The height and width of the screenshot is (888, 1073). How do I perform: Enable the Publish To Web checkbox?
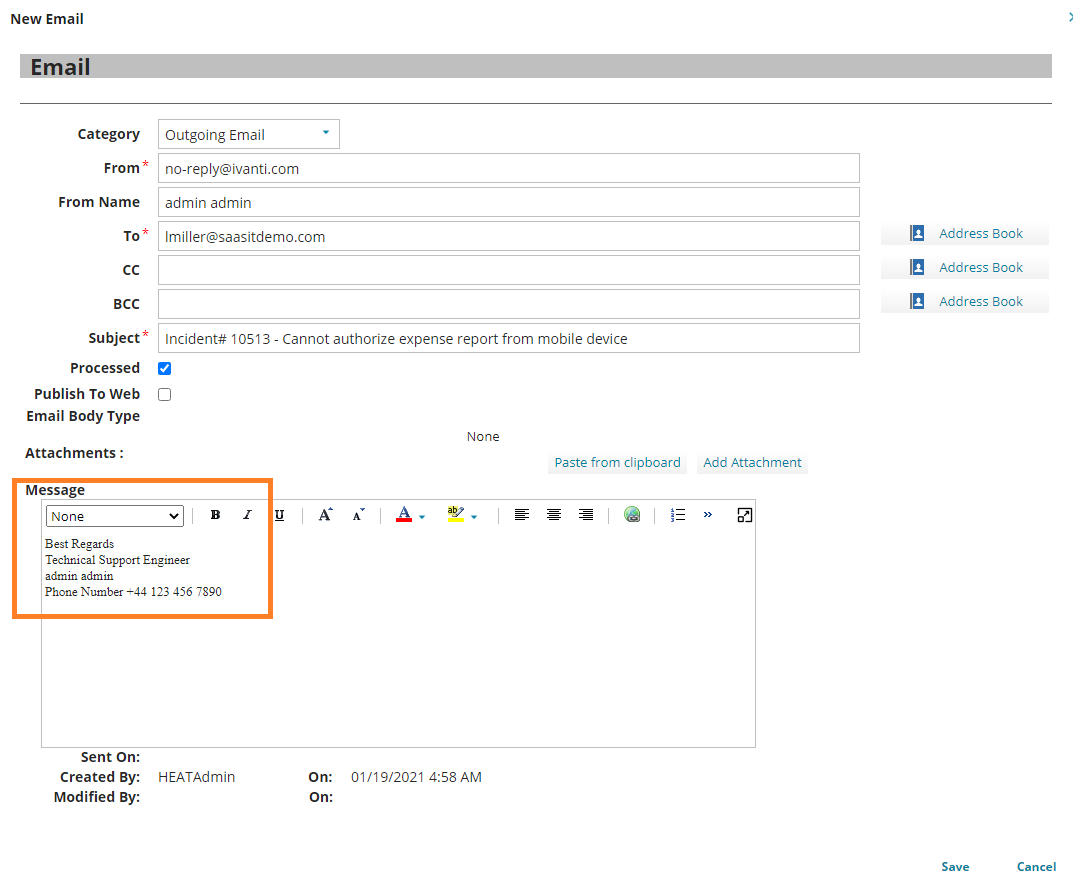165,394
